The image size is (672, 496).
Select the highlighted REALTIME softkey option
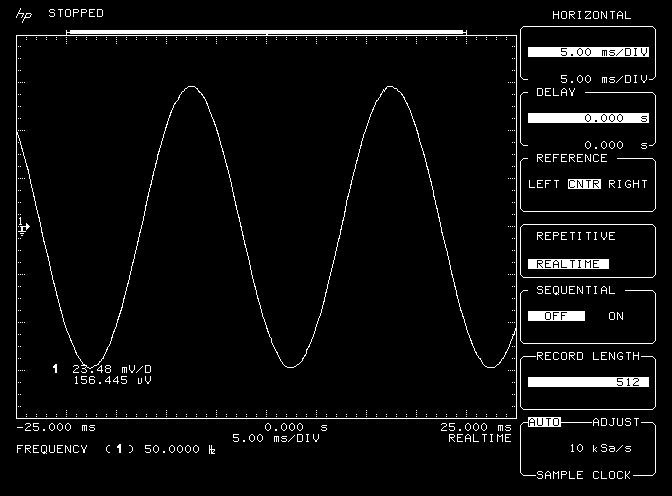567,264
